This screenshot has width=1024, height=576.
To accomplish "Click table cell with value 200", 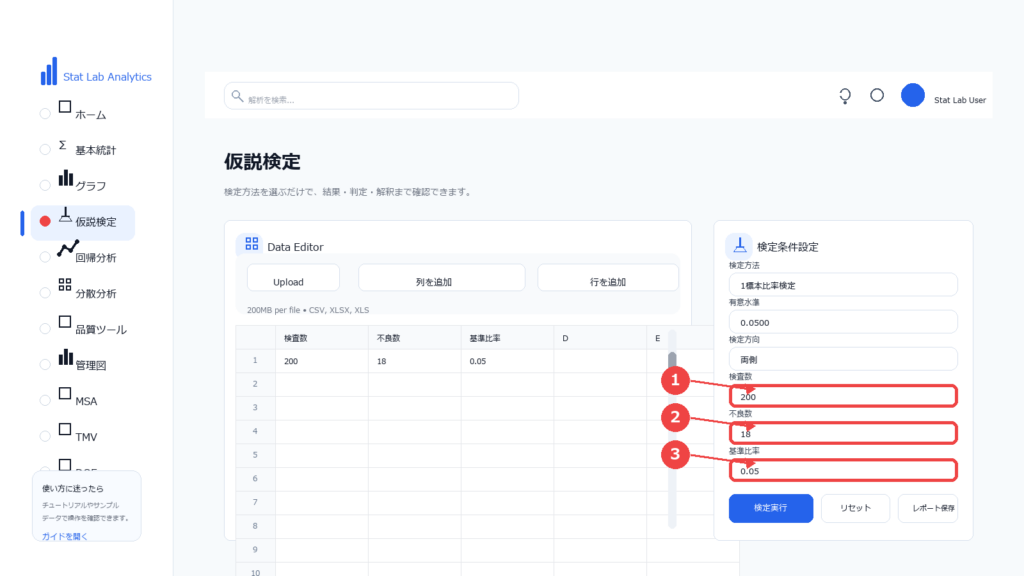I will (x=321, y=361).
